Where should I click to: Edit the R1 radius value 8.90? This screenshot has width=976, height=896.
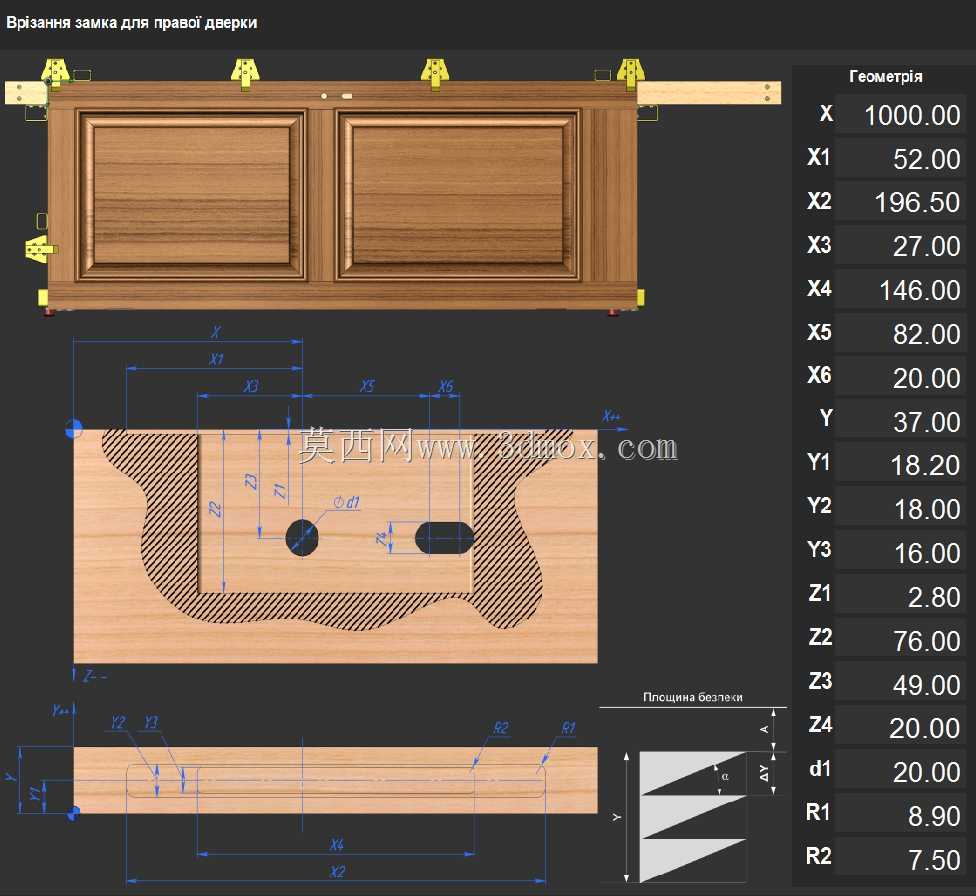point(900,815)
